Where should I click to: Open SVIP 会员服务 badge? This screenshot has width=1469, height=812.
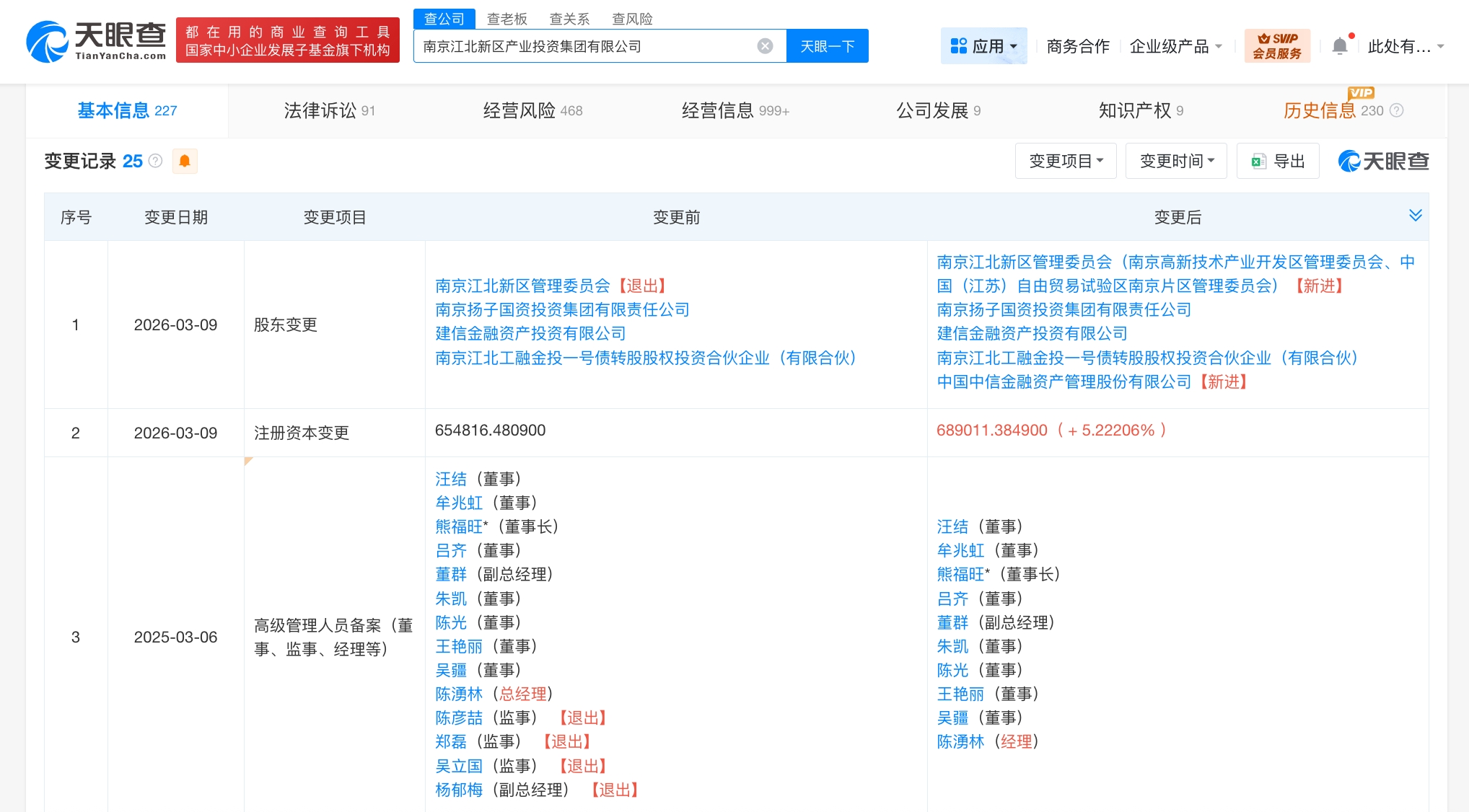(x=1276, y=46)
